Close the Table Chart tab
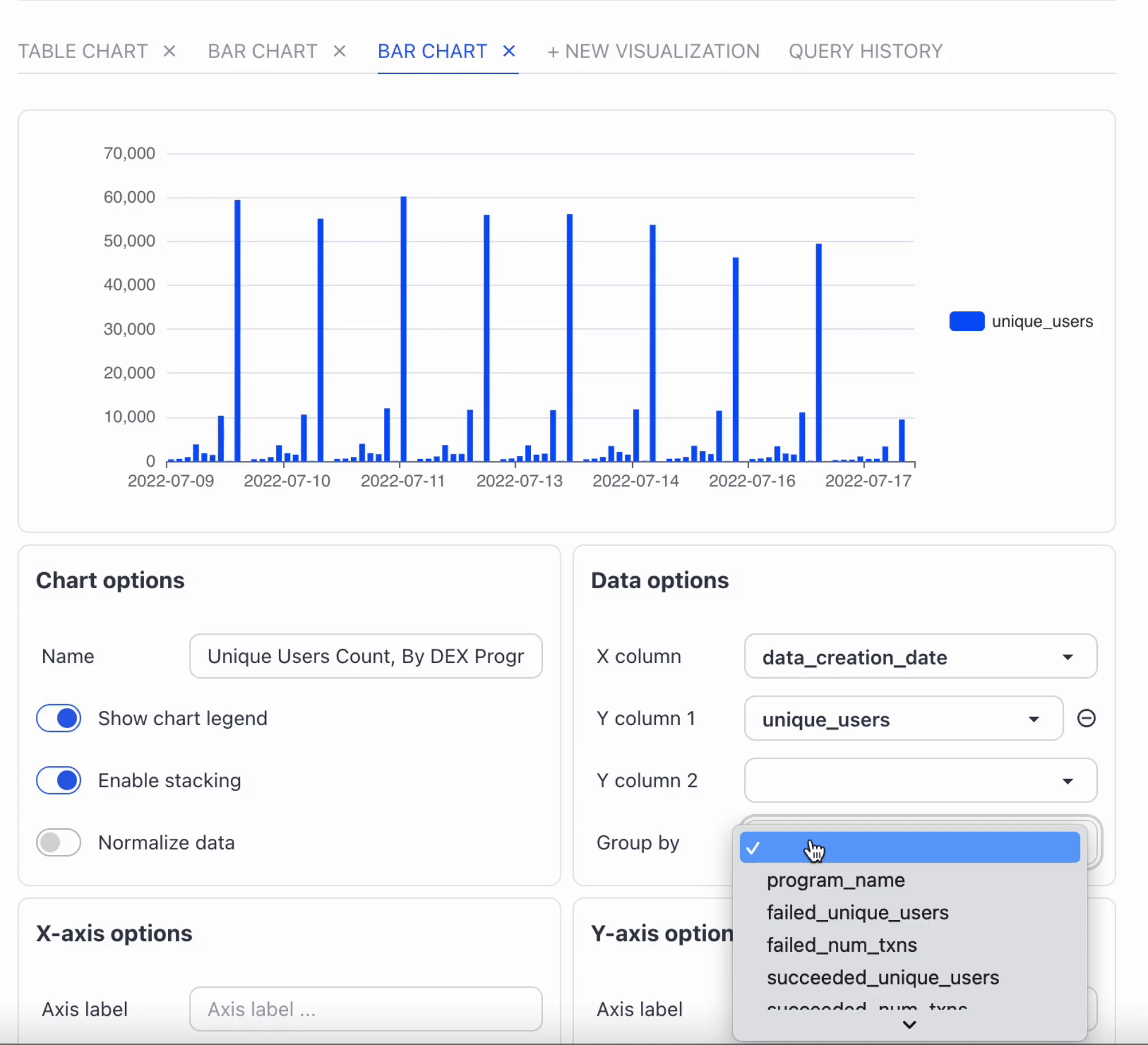Viewport: 1148px width, 1045px height. tap(170, 51)
